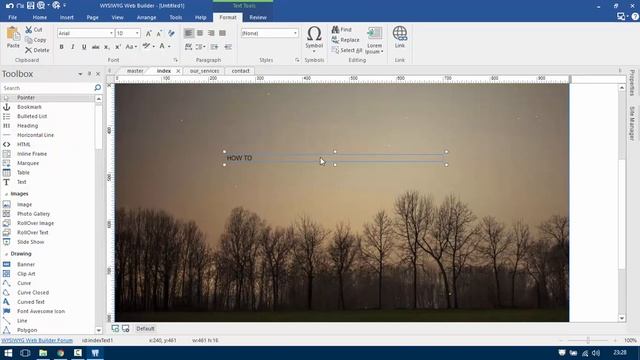Switch to the Insert ribbon tab
The width and height of the screenshot is (640, 360).
[67, 18]
